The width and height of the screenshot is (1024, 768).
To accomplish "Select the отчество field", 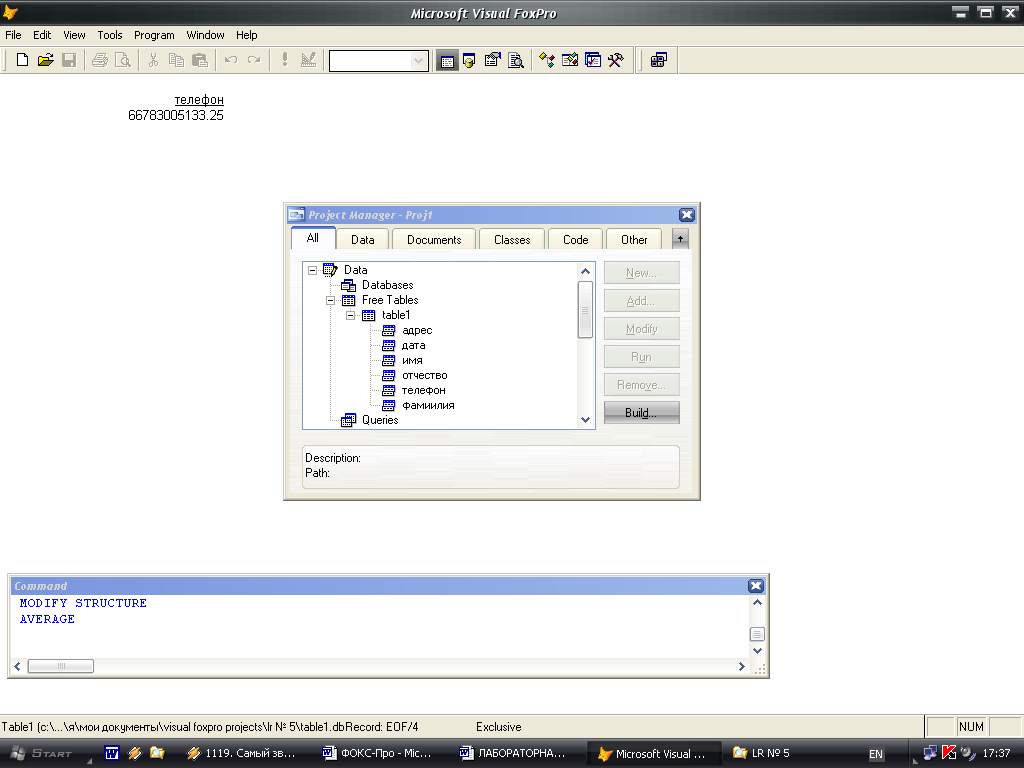I will 424,376.
